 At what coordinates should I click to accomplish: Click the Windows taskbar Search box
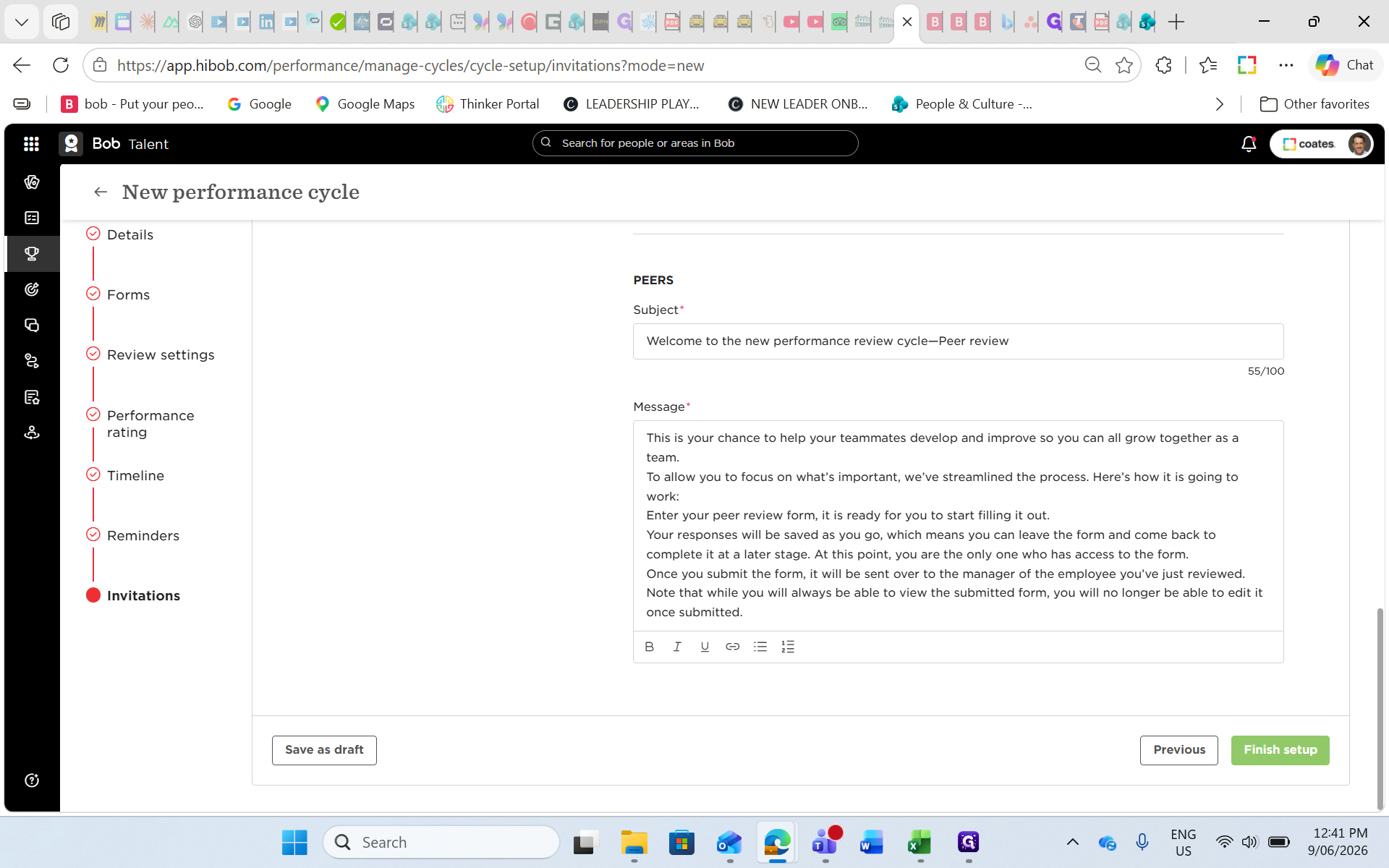[x=441, y=842]
